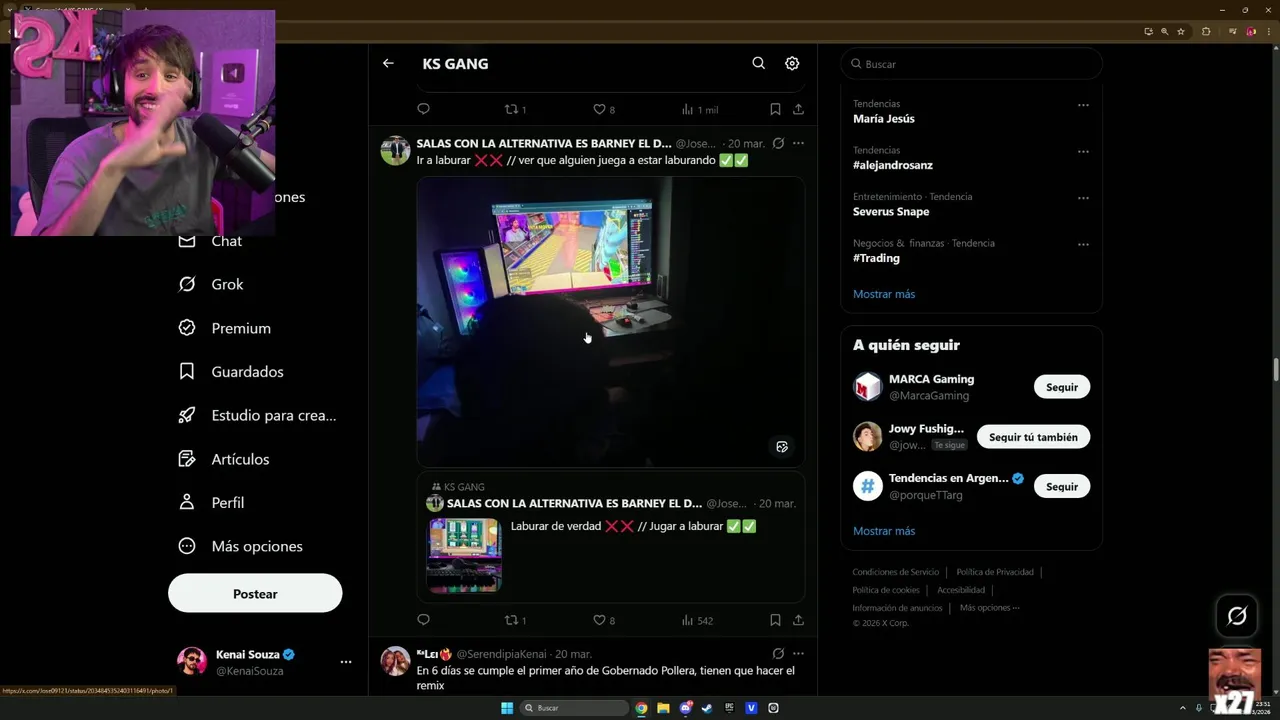Open Política de cookies link

click(886, 590)
